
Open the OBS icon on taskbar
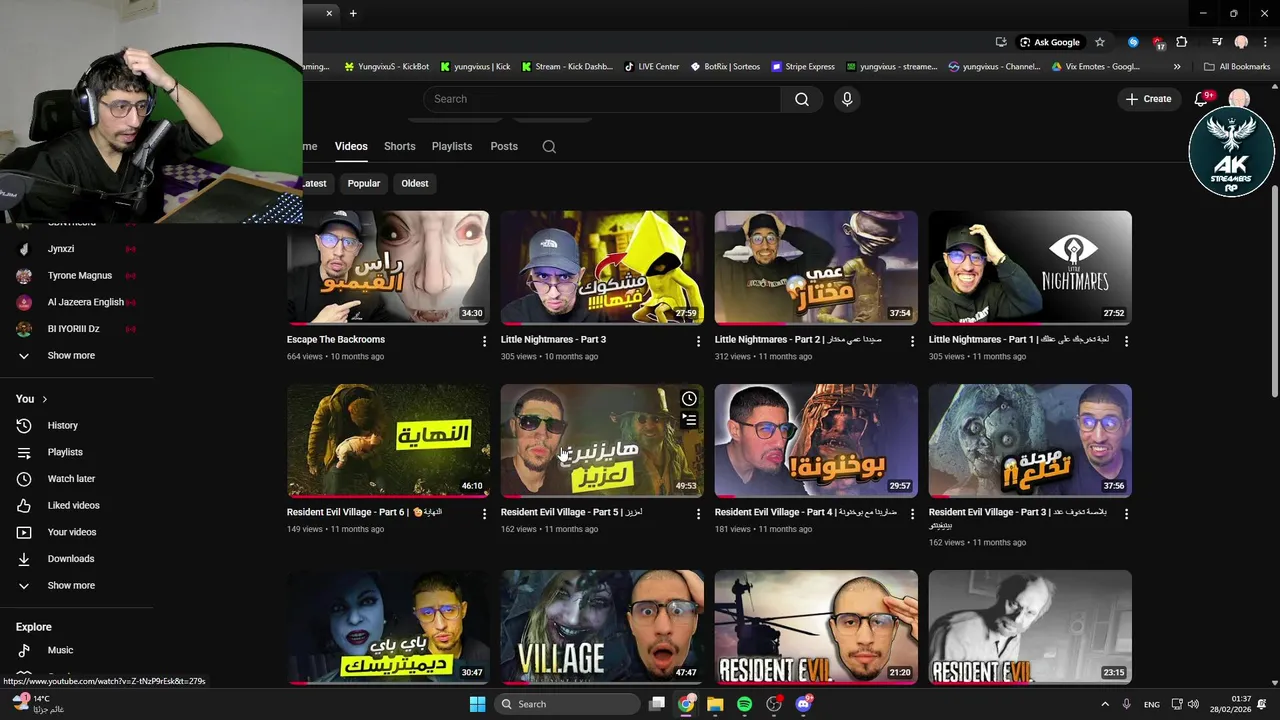774,704
